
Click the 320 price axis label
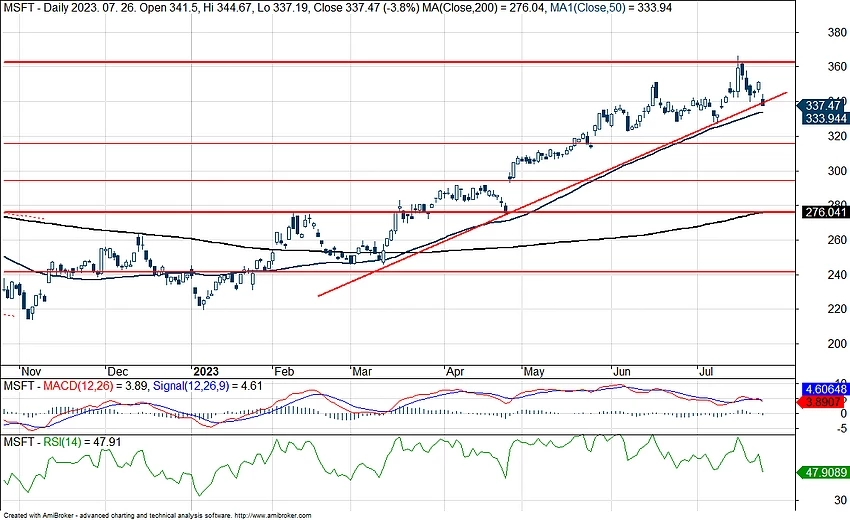pyautogui.click(x=837, y=136)
